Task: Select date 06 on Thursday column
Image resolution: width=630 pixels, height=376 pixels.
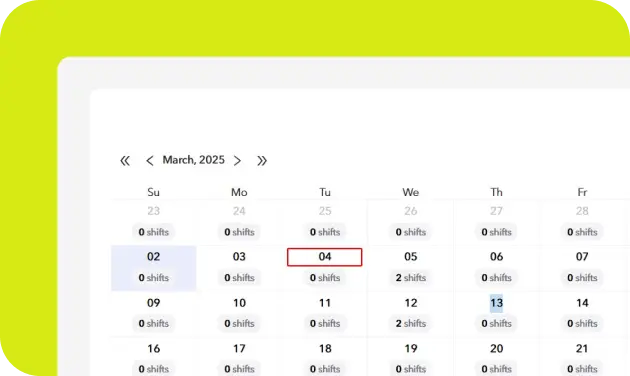Action: (x=496, y=257)
